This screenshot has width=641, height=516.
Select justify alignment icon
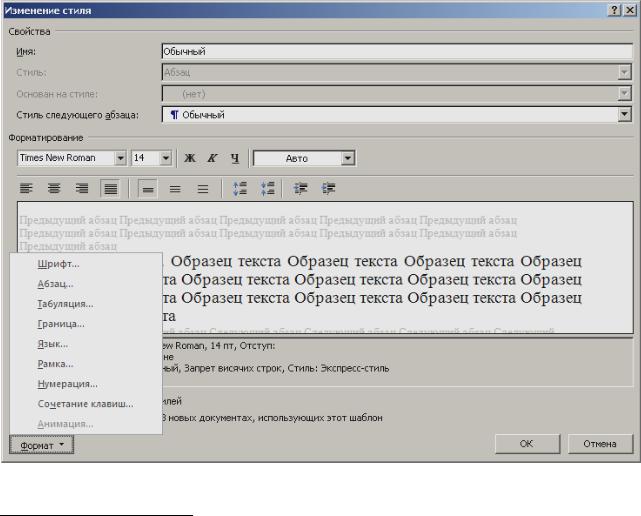pyautogui.click(x=110, y=189)
